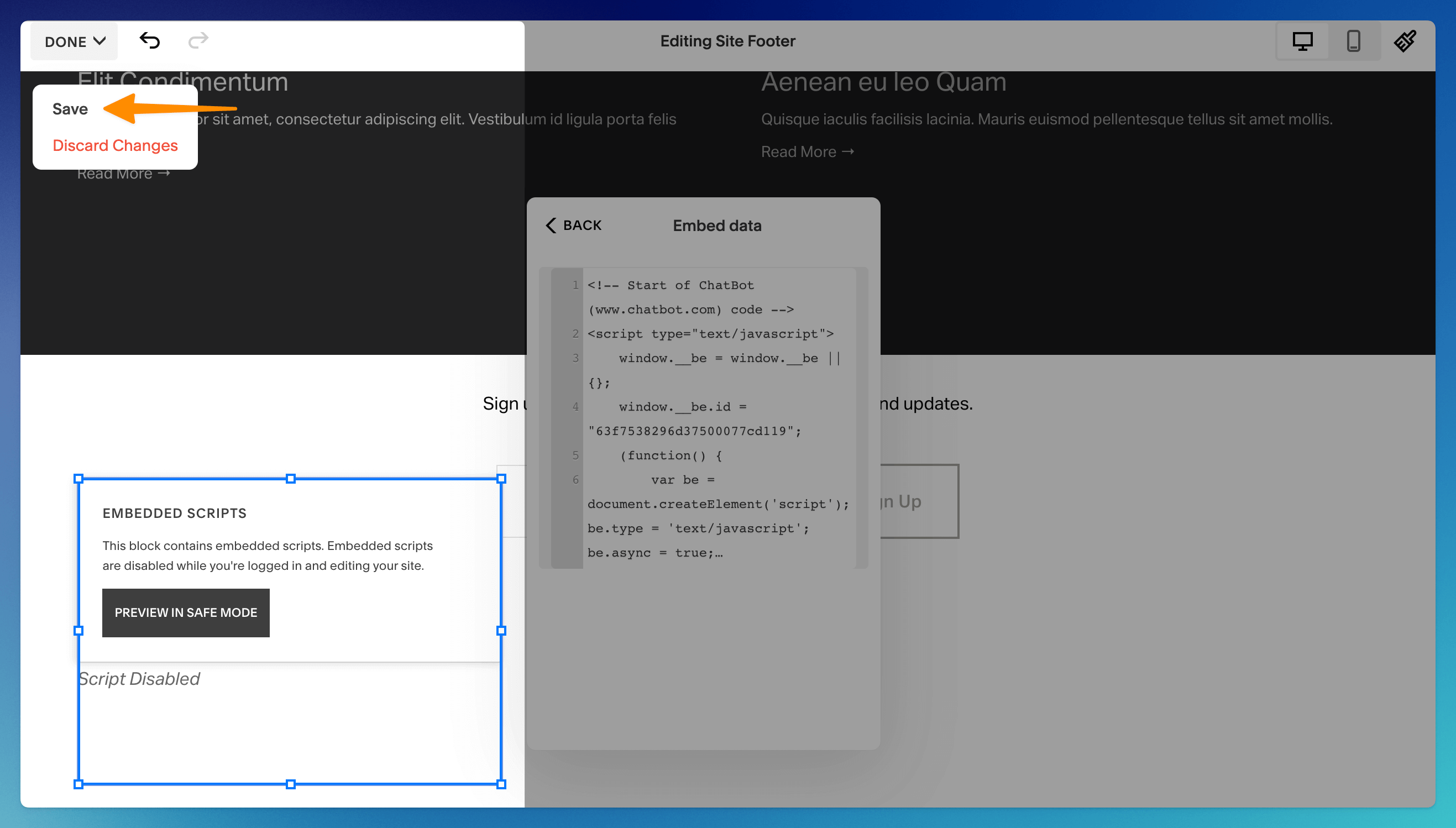Switch to desktop view icon
The width and height of the screenshot is (1456, 828).
click(1302, 41)
